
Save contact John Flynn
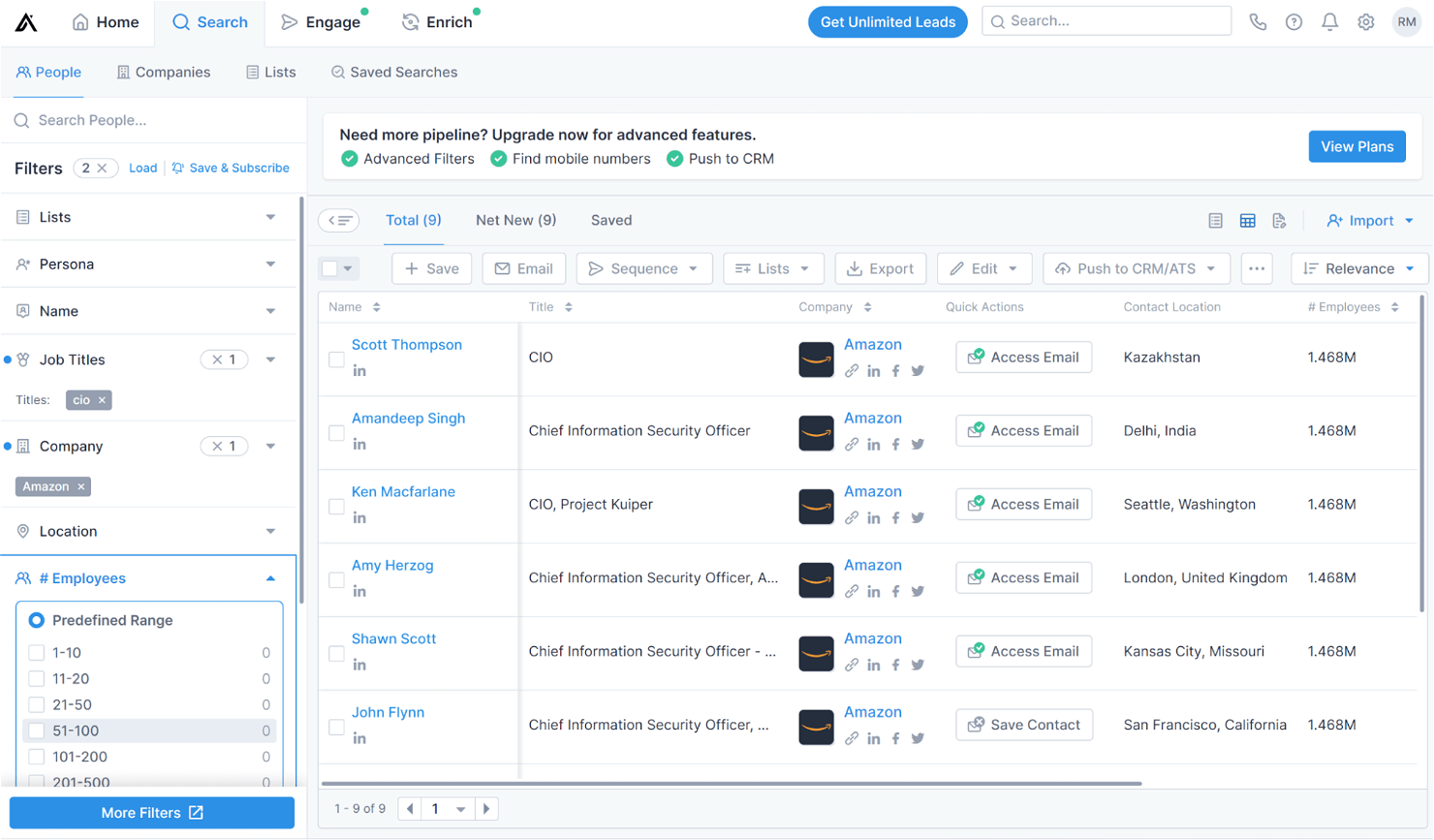[1024, 725]
